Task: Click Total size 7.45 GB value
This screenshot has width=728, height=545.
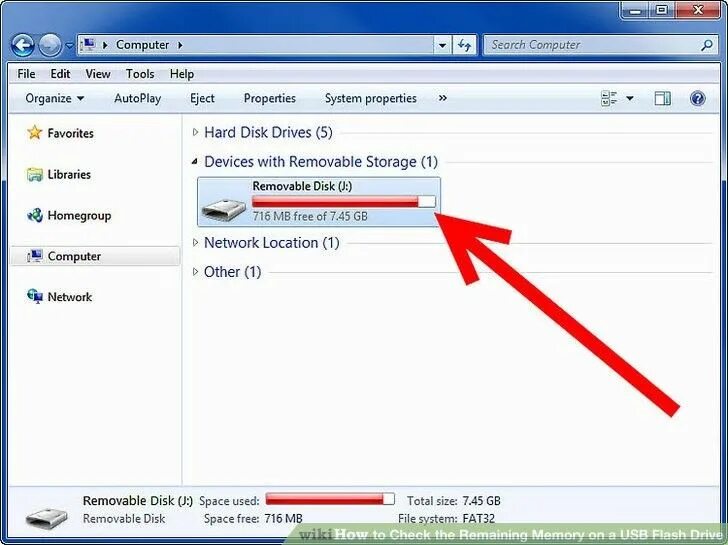Action: click(x=481, y=501)
